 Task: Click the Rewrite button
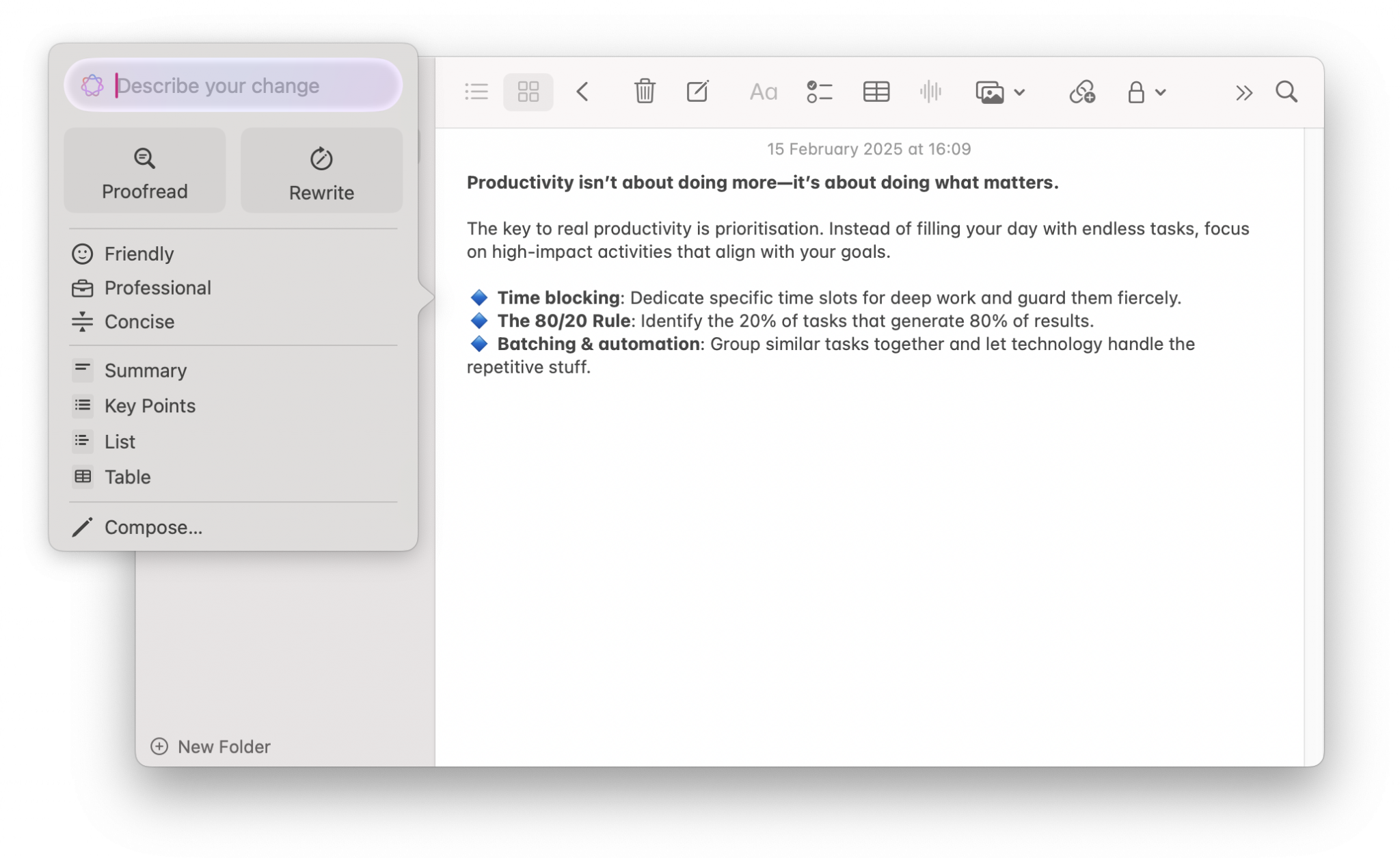(x=321, y=170)
